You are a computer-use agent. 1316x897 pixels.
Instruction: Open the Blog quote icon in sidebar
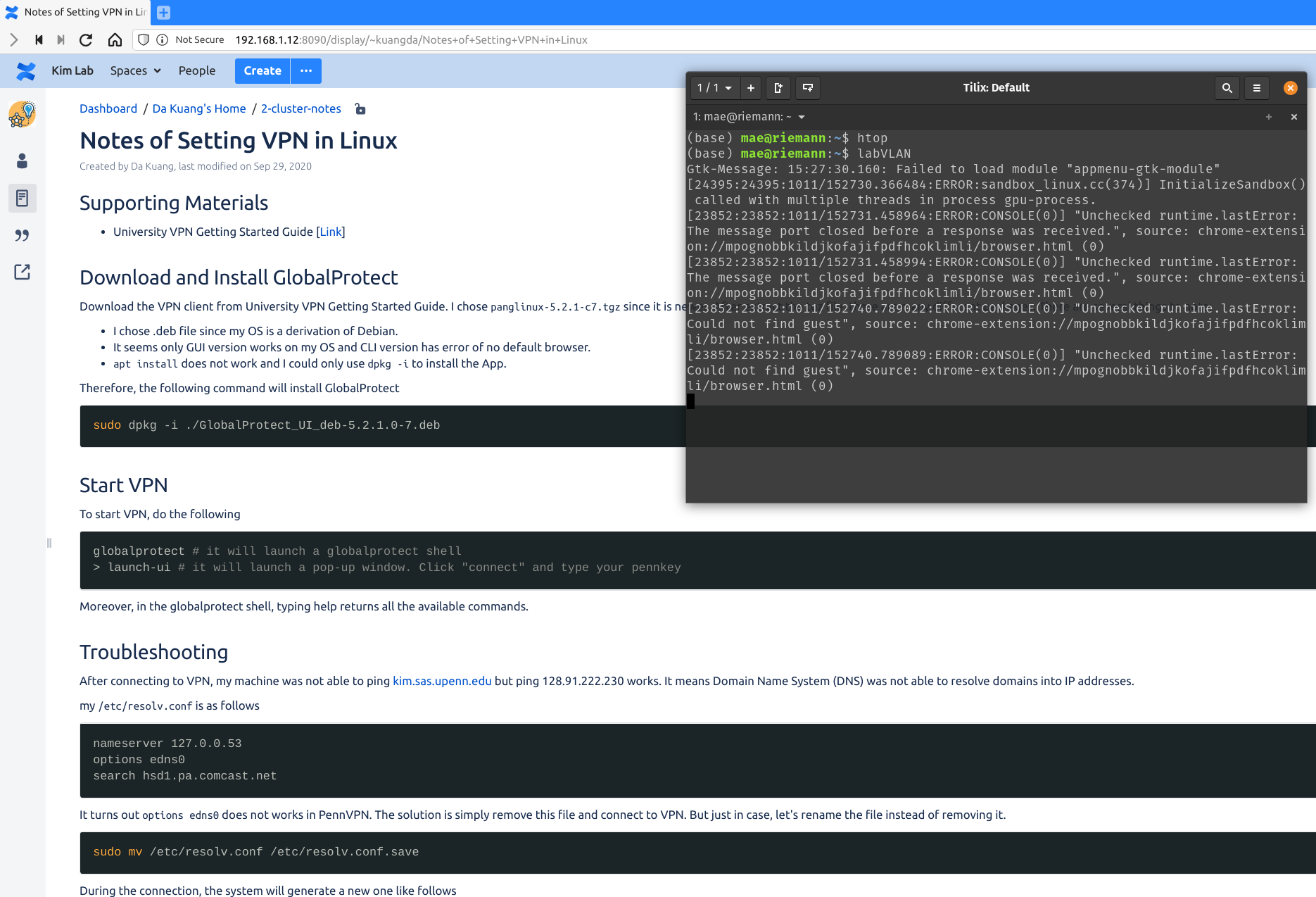click(23, 235)
